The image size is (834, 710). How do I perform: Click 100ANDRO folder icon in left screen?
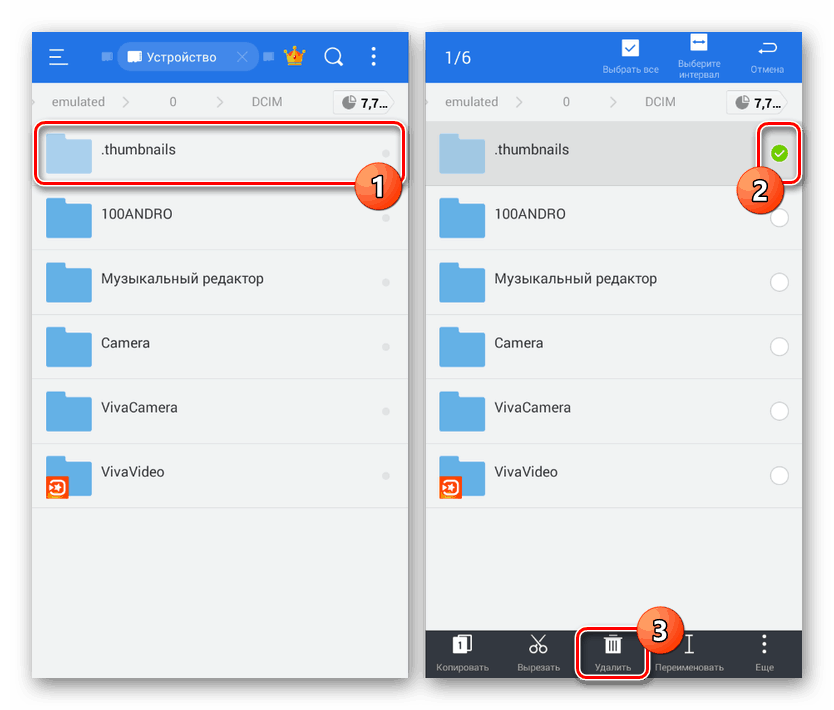(69, 218)
